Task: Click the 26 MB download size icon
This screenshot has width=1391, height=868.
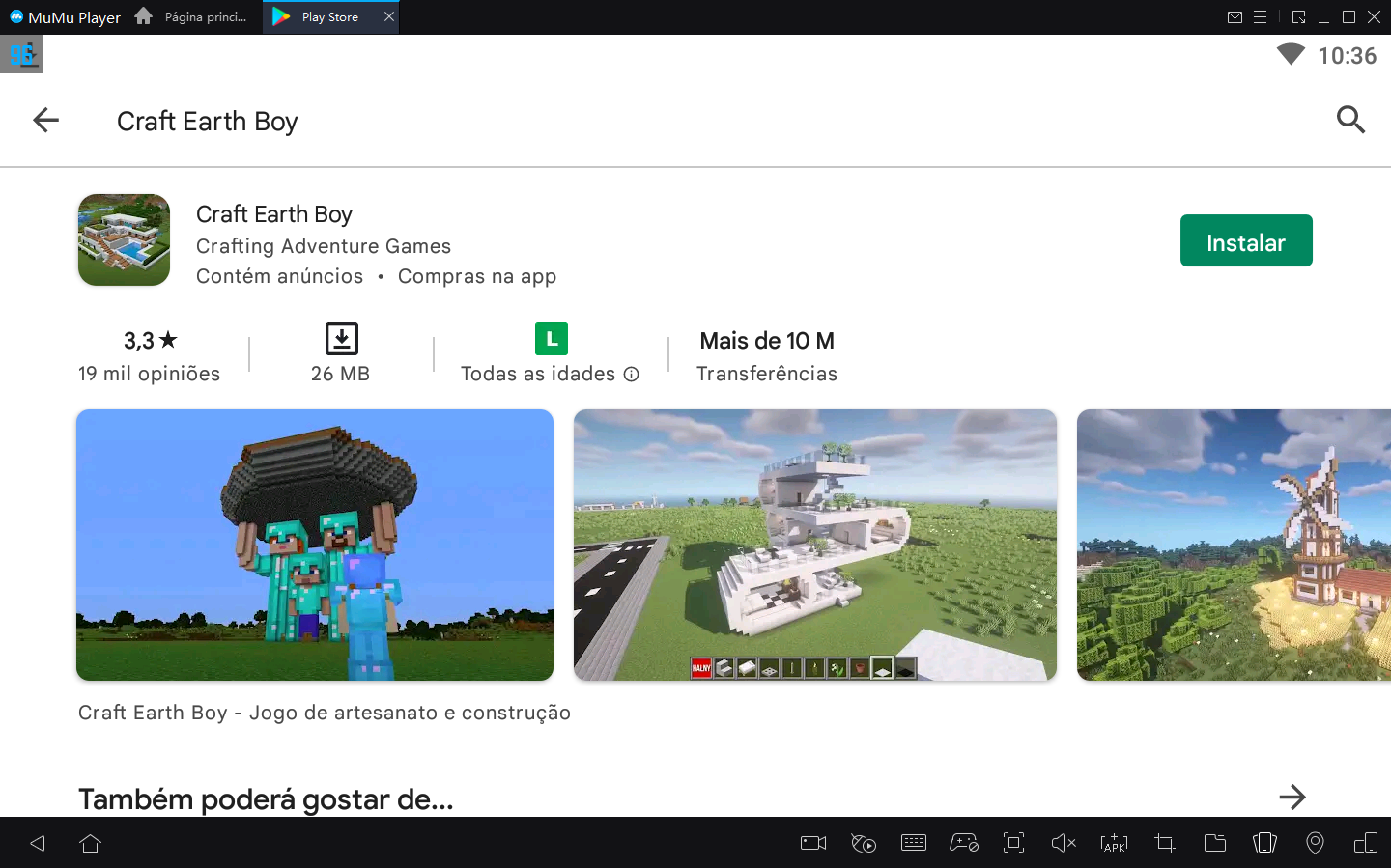Action: pyautogui.click(x=342, y=339)
